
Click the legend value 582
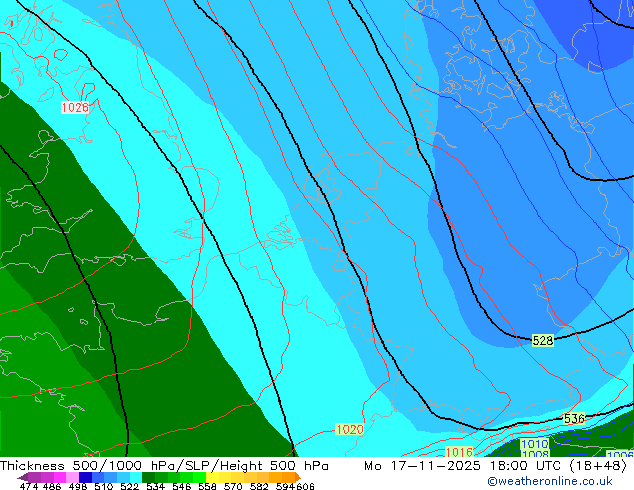[259, 486]
